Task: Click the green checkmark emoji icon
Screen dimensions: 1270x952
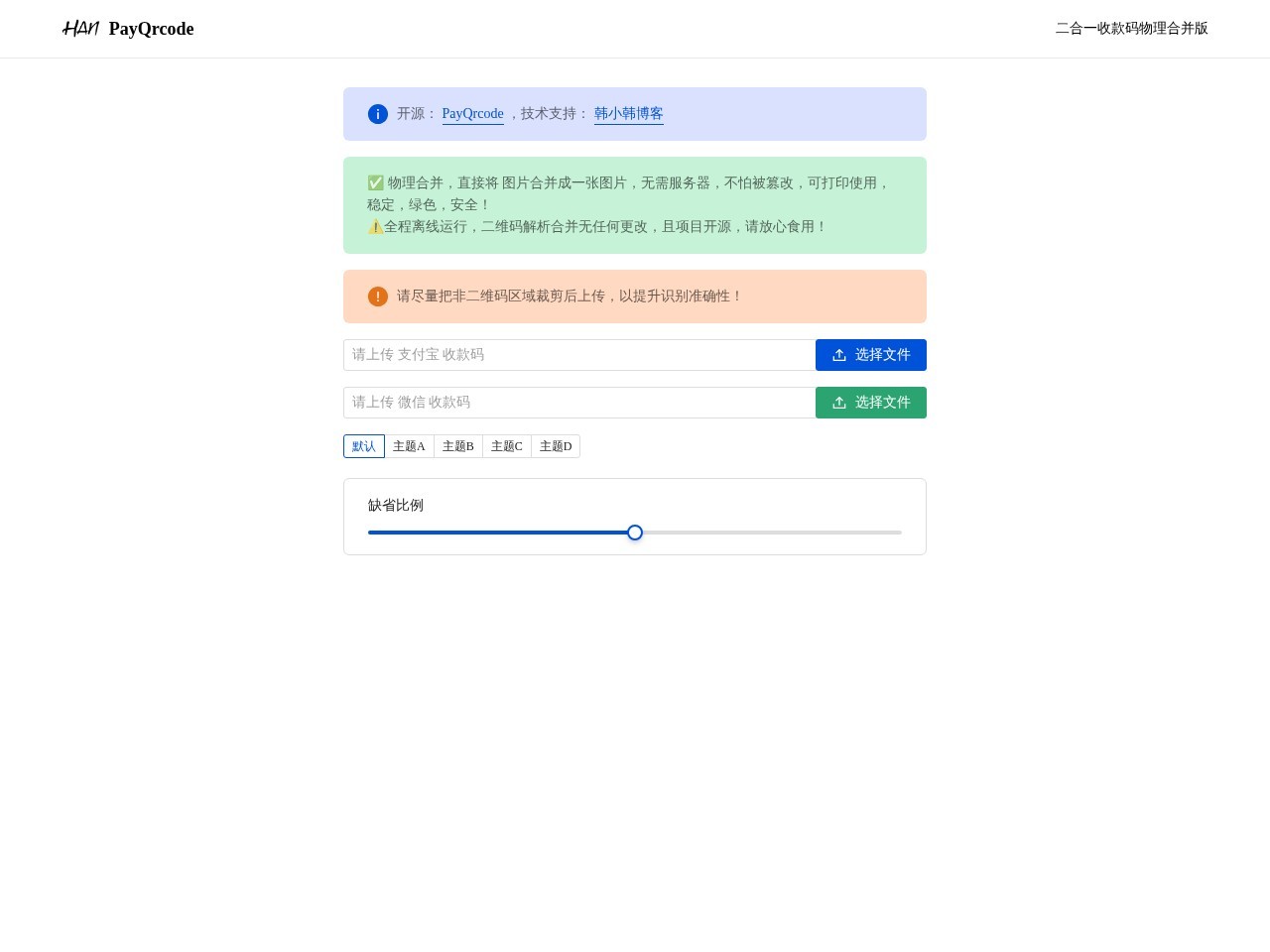Action: [375, 182]
